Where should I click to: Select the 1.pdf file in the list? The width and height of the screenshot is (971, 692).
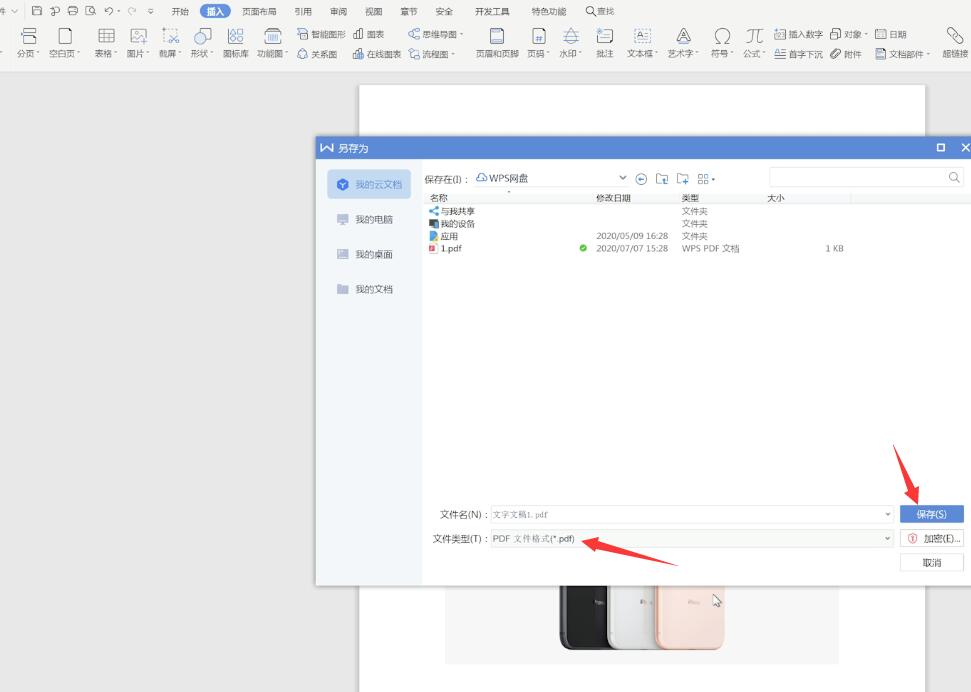pyautogui.click(x=636, y=248)
